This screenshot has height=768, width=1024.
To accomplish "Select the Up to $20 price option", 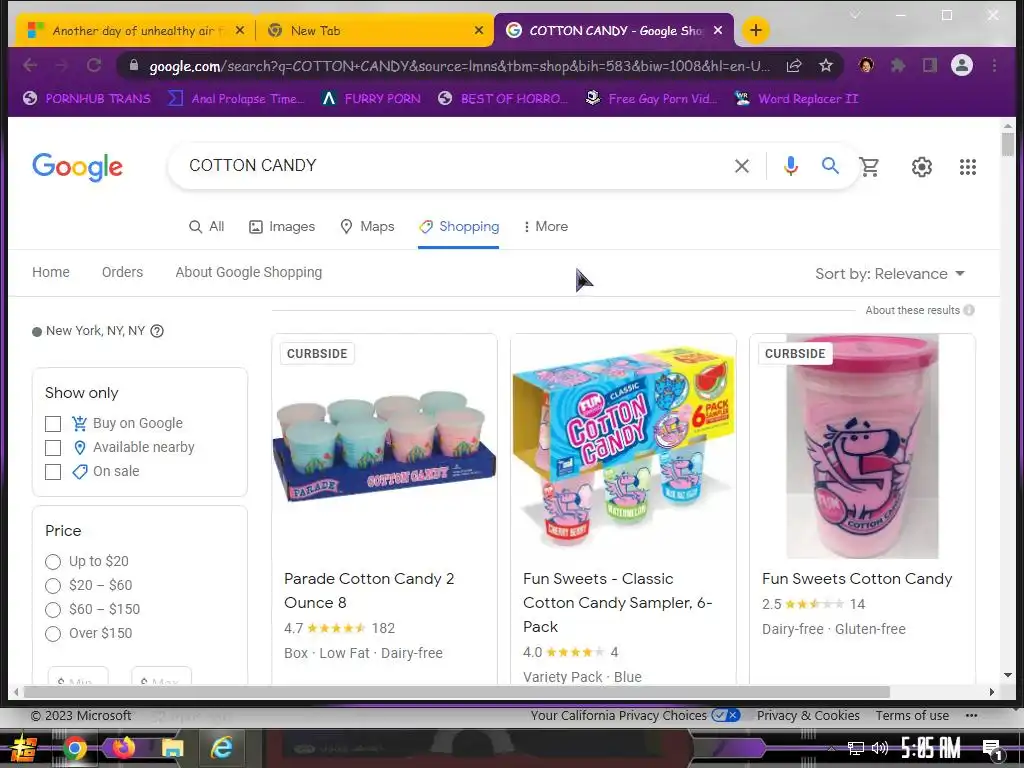I will point(53,562).
